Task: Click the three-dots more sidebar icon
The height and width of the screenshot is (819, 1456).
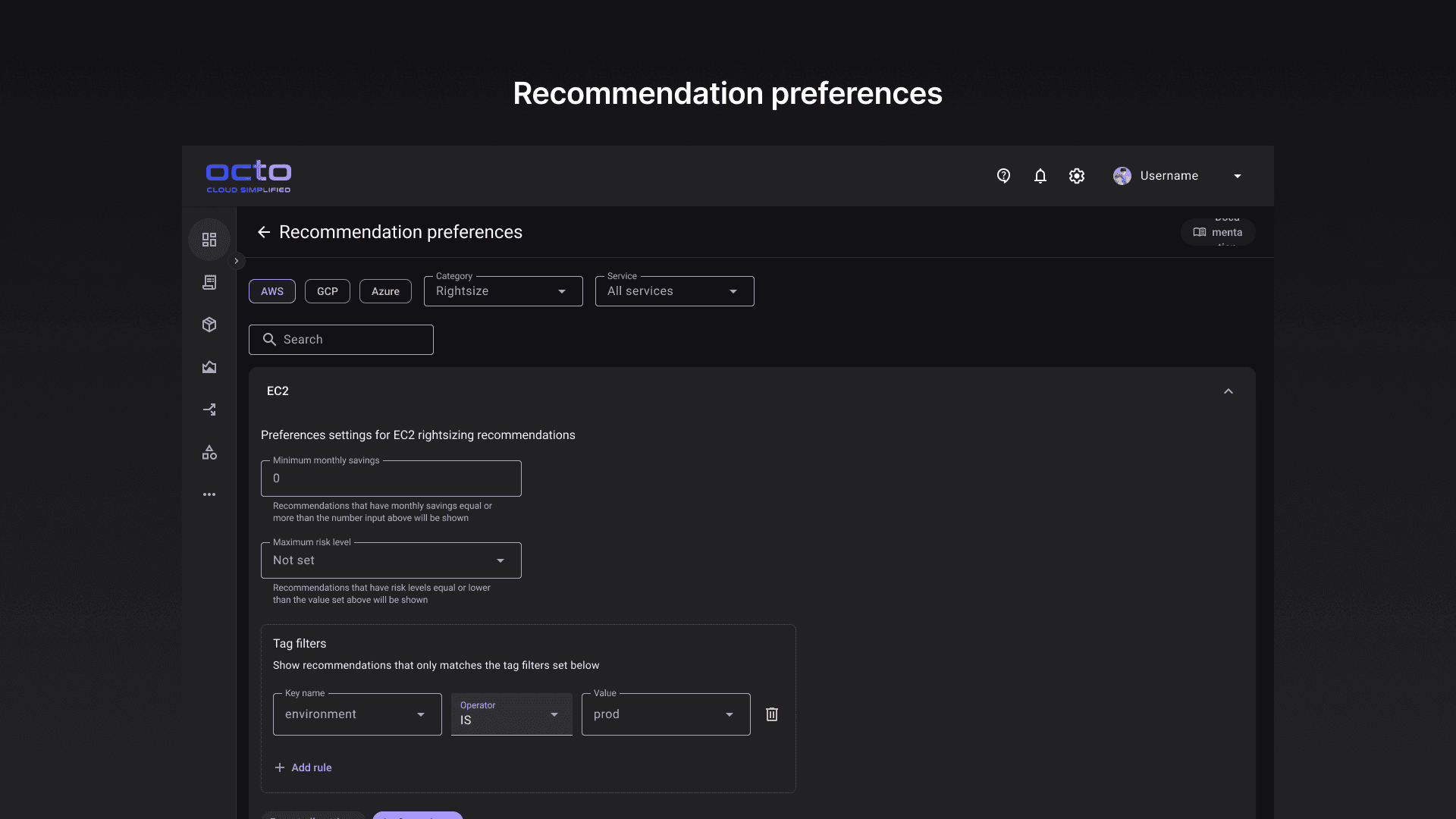Action: pos(209,494)
